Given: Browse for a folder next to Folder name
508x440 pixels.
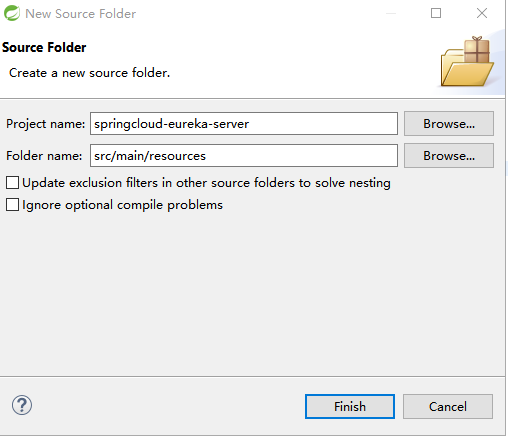Looking at the screenshot, I should point(449,156).
